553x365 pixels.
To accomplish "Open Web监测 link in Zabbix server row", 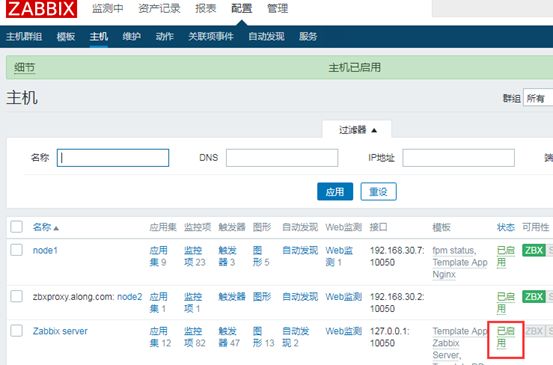I will [344, 331].
